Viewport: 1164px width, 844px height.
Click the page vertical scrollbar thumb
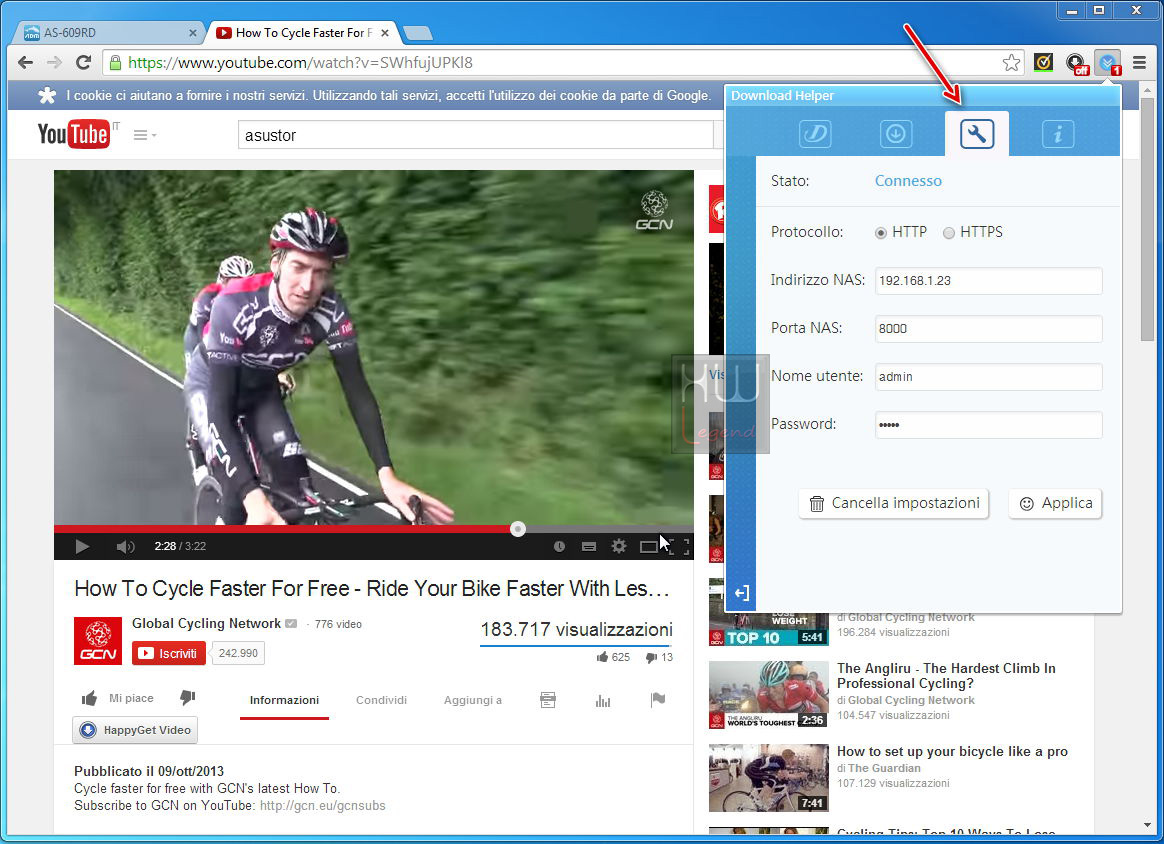(1148, 219)
